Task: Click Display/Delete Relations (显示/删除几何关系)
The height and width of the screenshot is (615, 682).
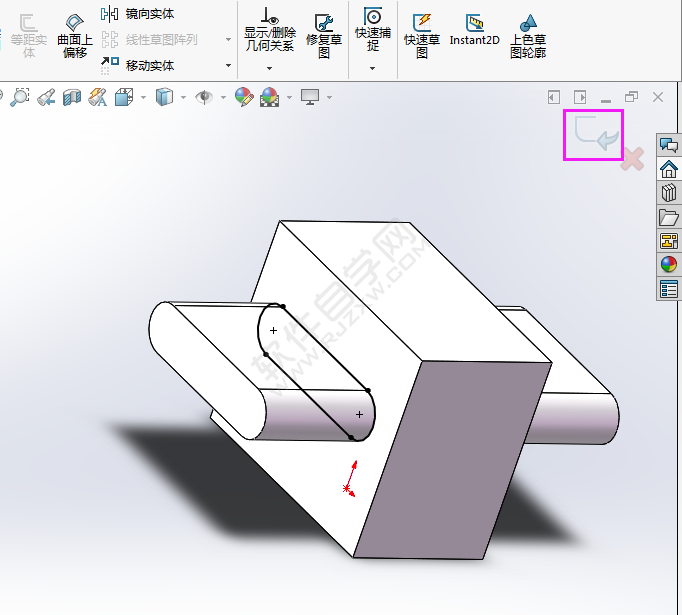Action: point(270,30)
